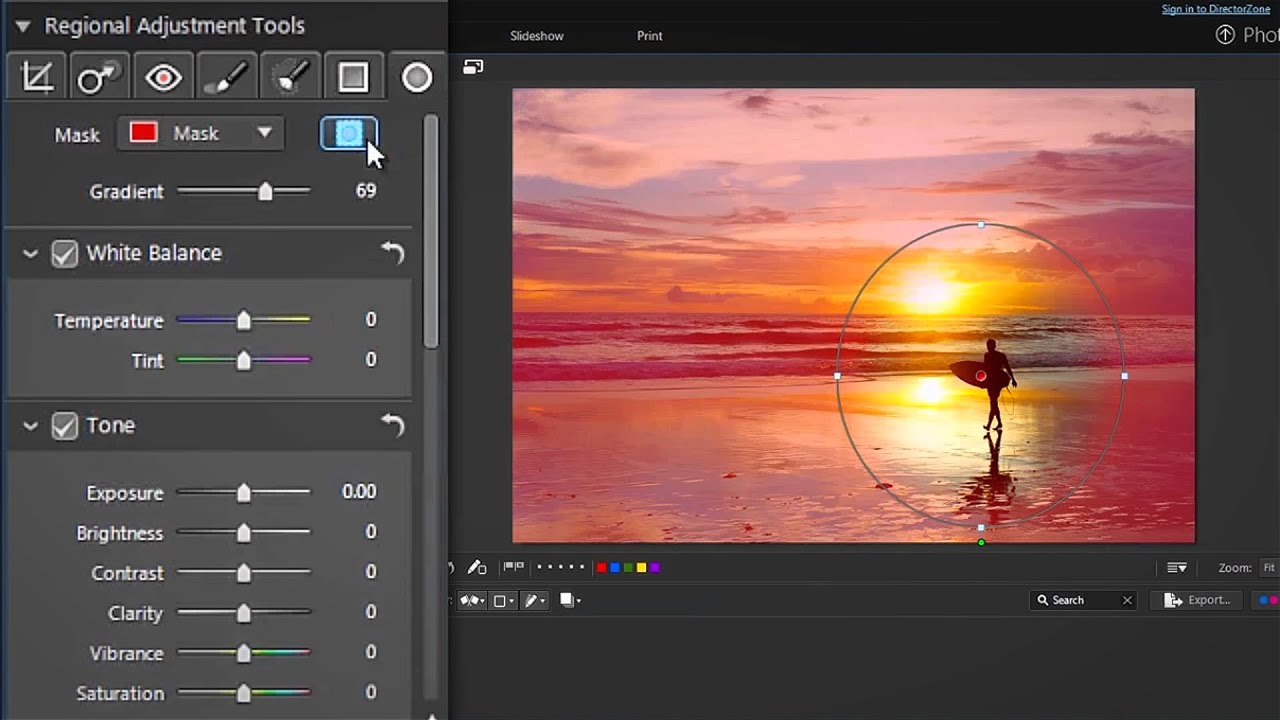Click the Tint slider handle
This screenshot has height=720, width=1280.
coord(243,360)
